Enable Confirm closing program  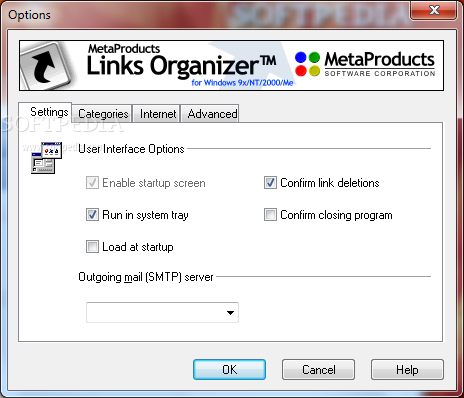(270, 215)
